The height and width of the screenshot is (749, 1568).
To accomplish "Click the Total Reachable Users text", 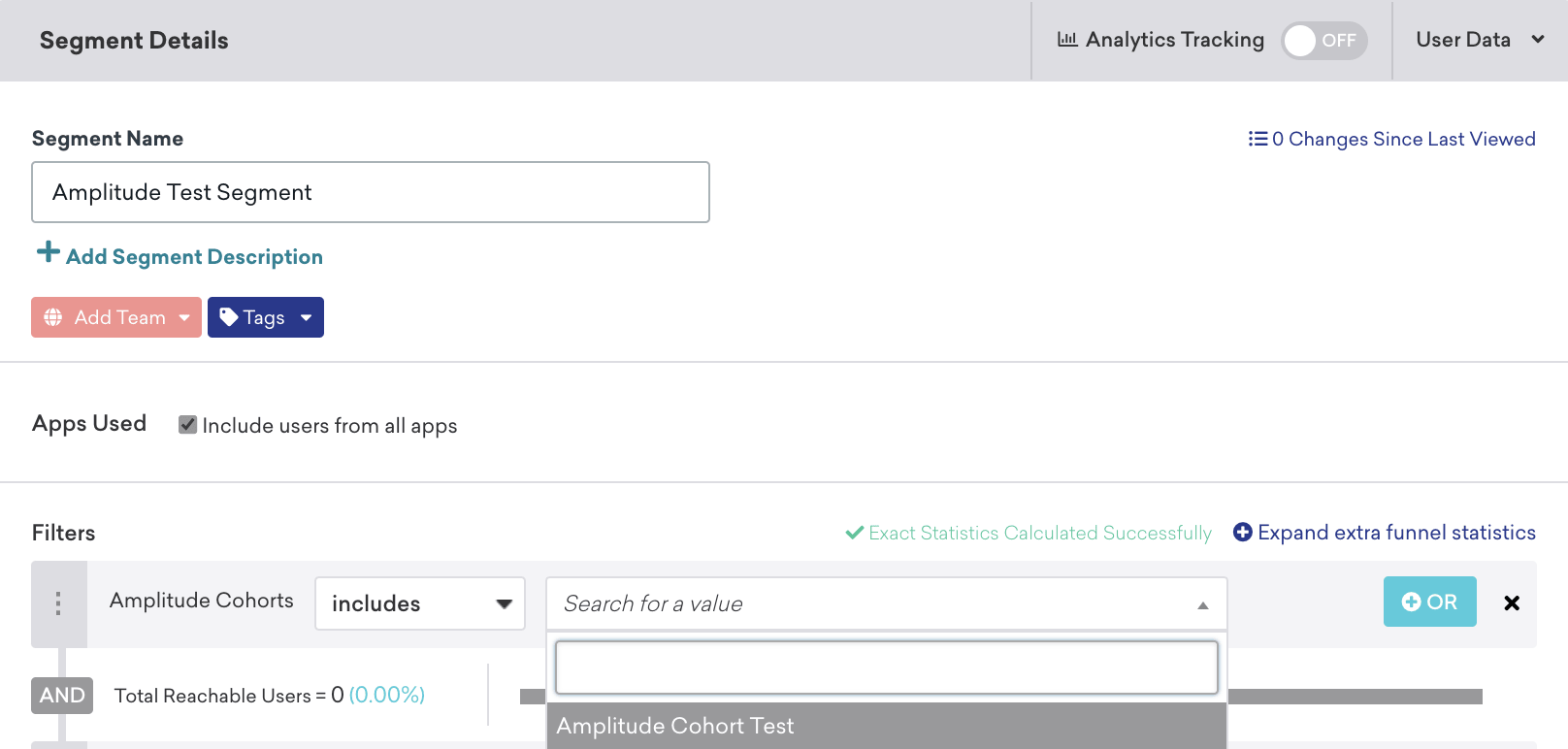I will [x=212, y=696].
